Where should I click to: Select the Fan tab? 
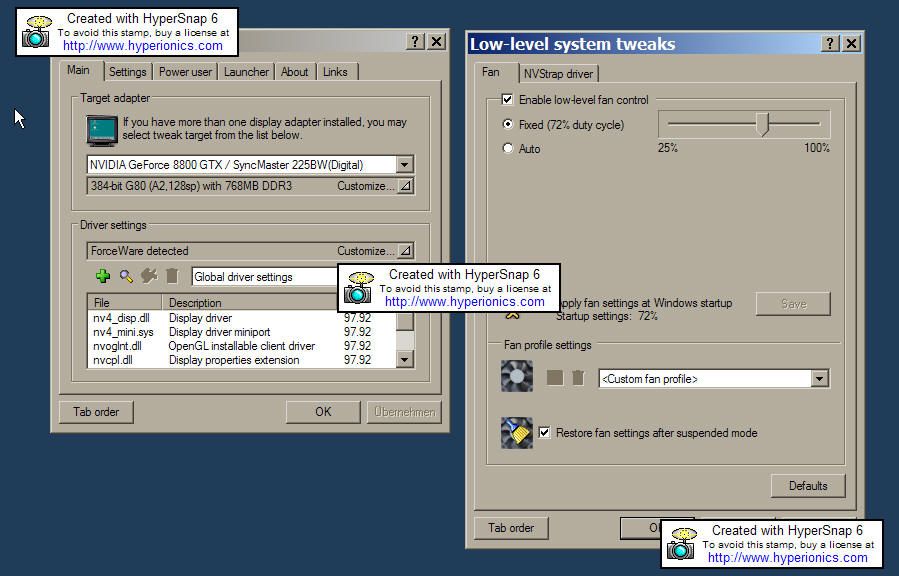[491, 72]
